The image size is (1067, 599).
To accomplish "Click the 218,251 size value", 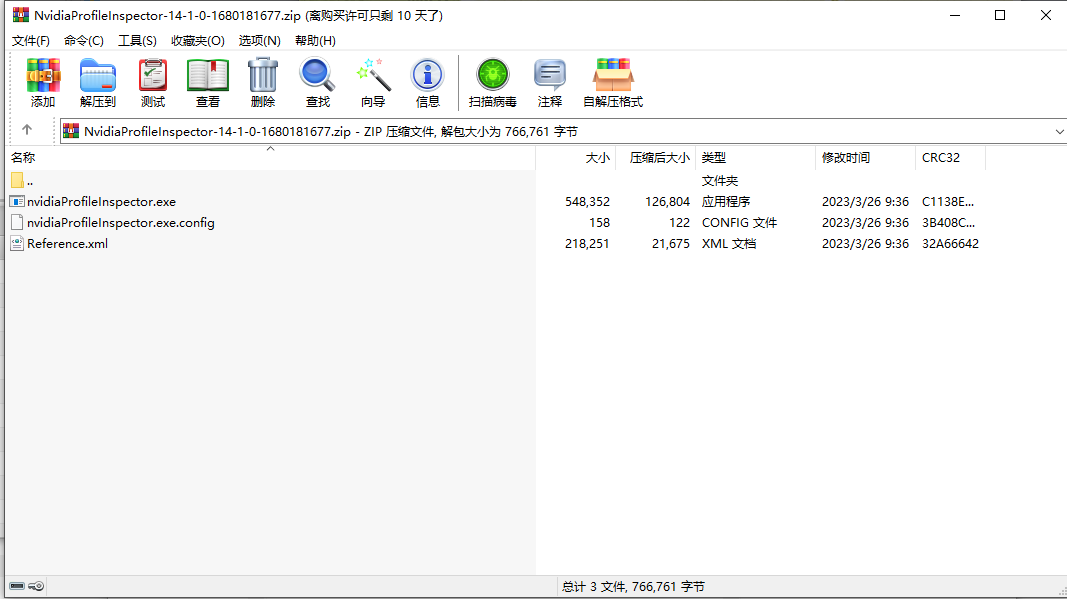I will click(x=587, y=244).
